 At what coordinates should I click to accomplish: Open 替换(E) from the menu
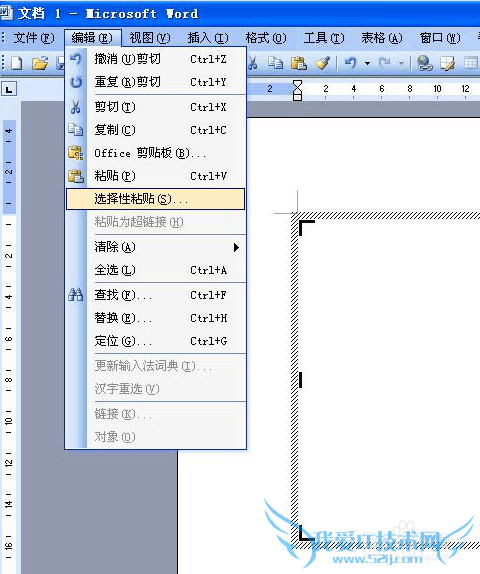point(155,318)
